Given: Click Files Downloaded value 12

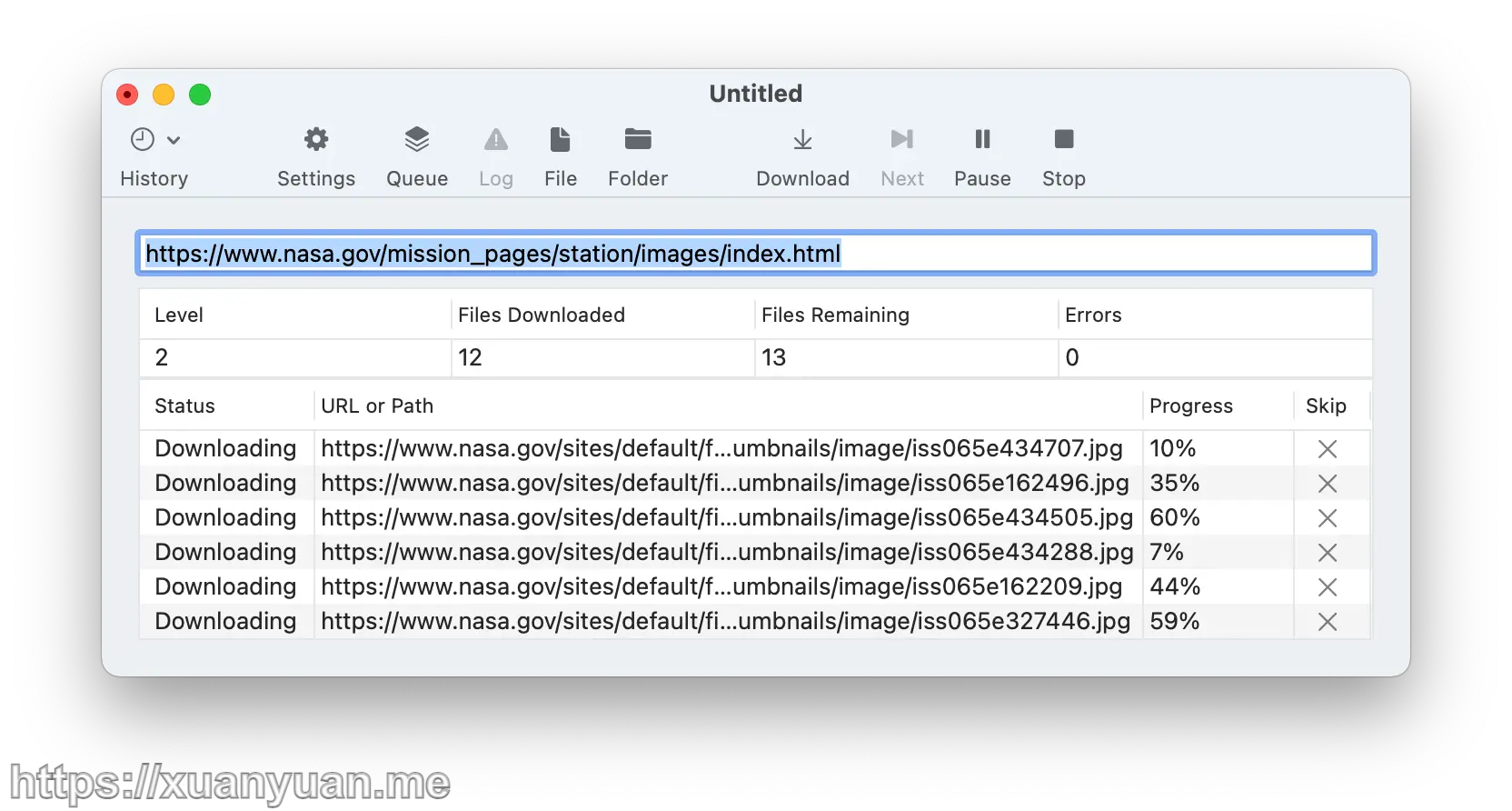Looking at the screenshot, I should [470, 357].
